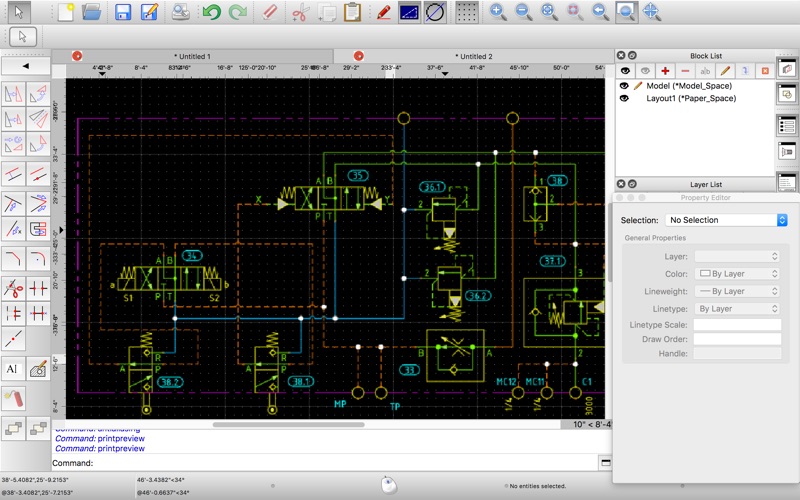Expand the Lineweight By Layer dropdown

pyautogui.click(x=737, y=291)
